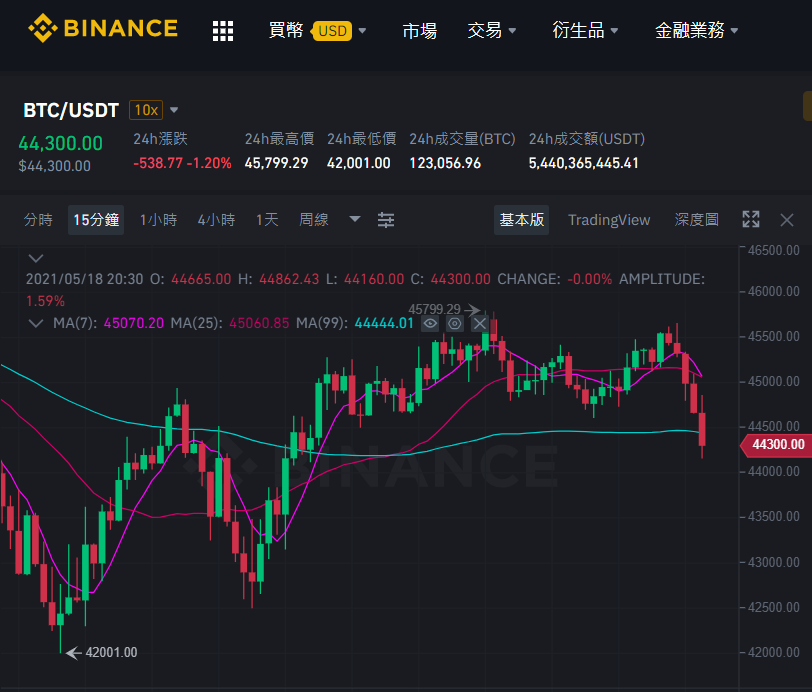Click the 24h turnover 5,440,365,445.41
The width and height of the screenshot is (812, 692).
pyautogui.click(x=583, y=163)
